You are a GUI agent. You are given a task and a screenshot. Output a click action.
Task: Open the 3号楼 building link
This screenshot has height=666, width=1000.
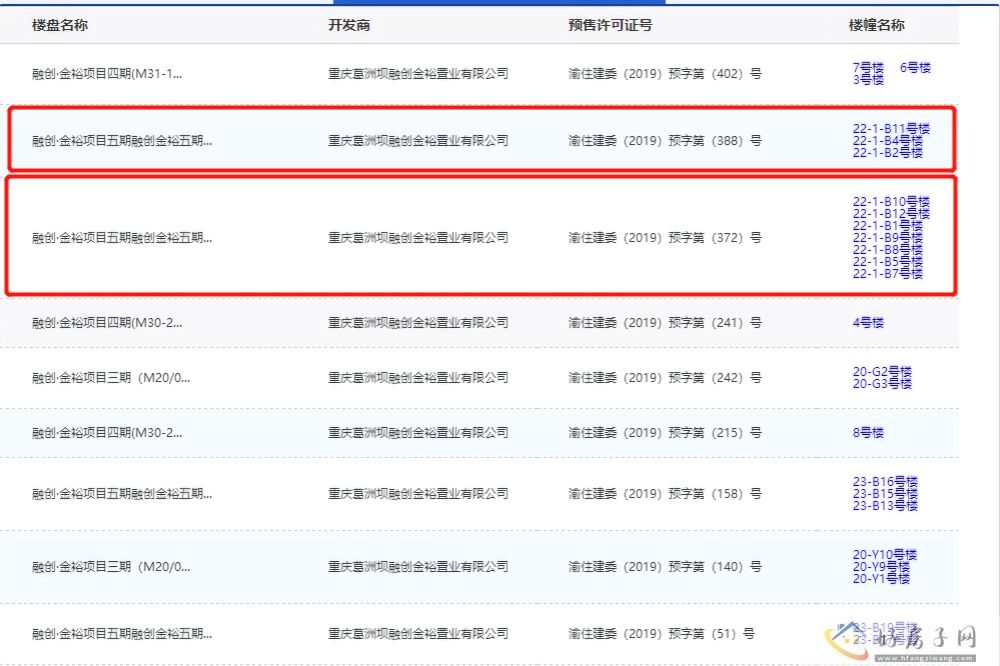[868, 80]
